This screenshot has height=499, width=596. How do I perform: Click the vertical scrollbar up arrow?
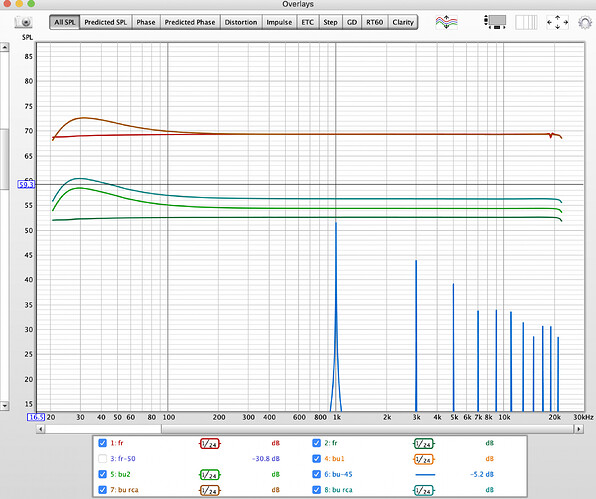click(4, 47)
